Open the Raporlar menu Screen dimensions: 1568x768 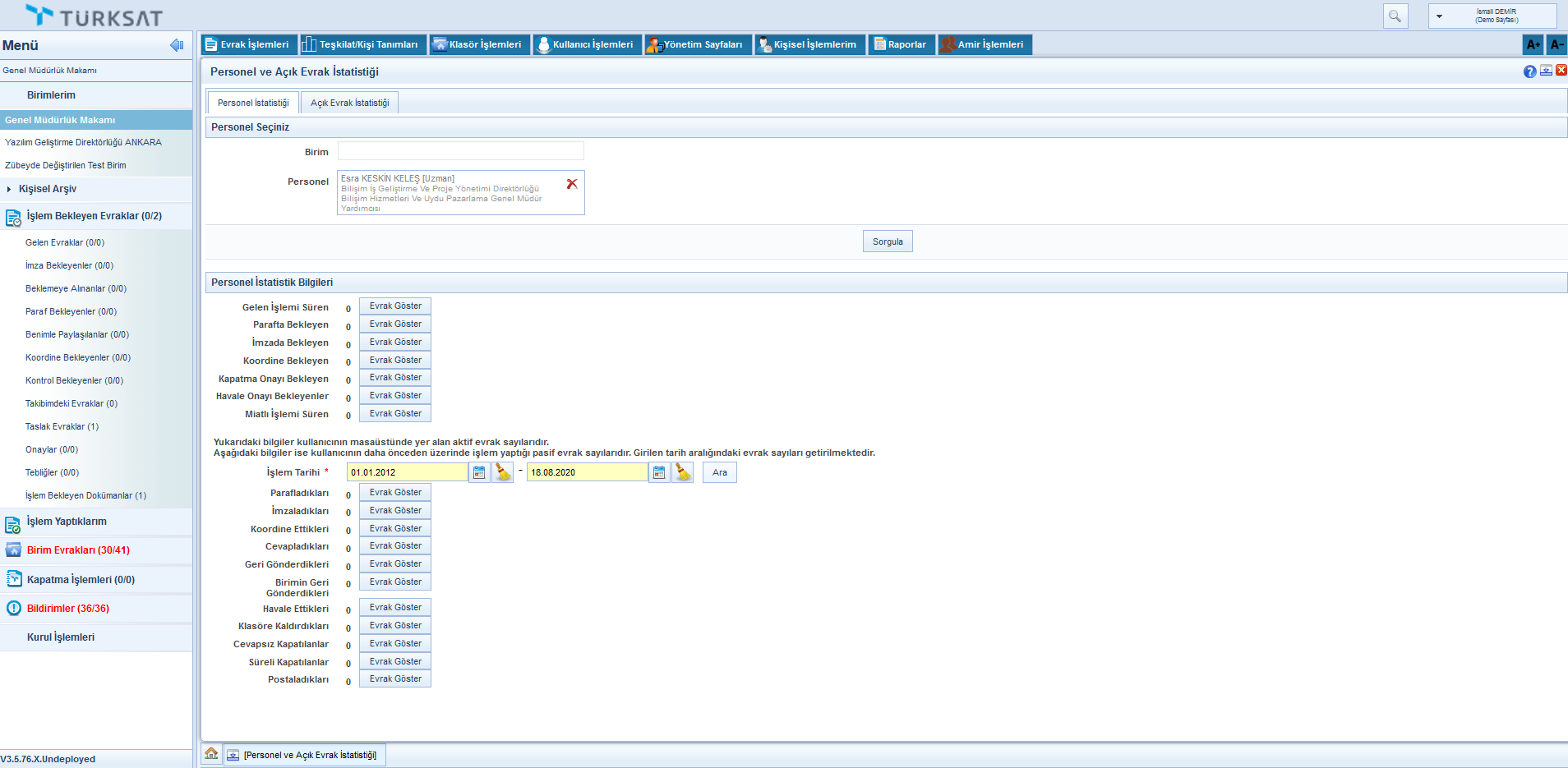pyautogui.click(x=901, y=44)
